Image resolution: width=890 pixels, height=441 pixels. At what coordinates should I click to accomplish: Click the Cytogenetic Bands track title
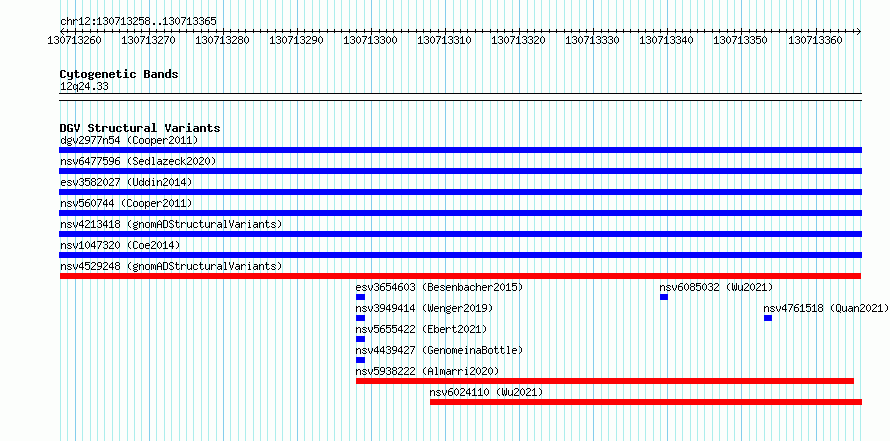tap(119, 74)
